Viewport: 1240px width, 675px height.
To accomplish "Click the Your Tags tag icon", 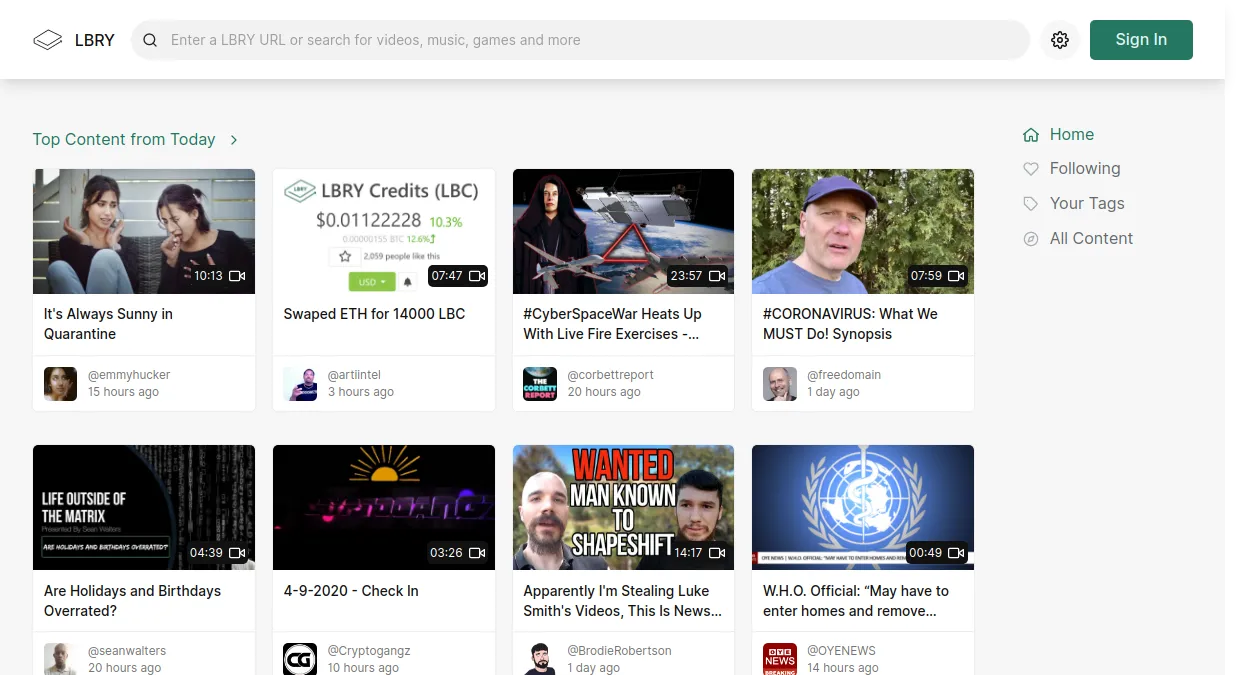I will pos(1031,204).
